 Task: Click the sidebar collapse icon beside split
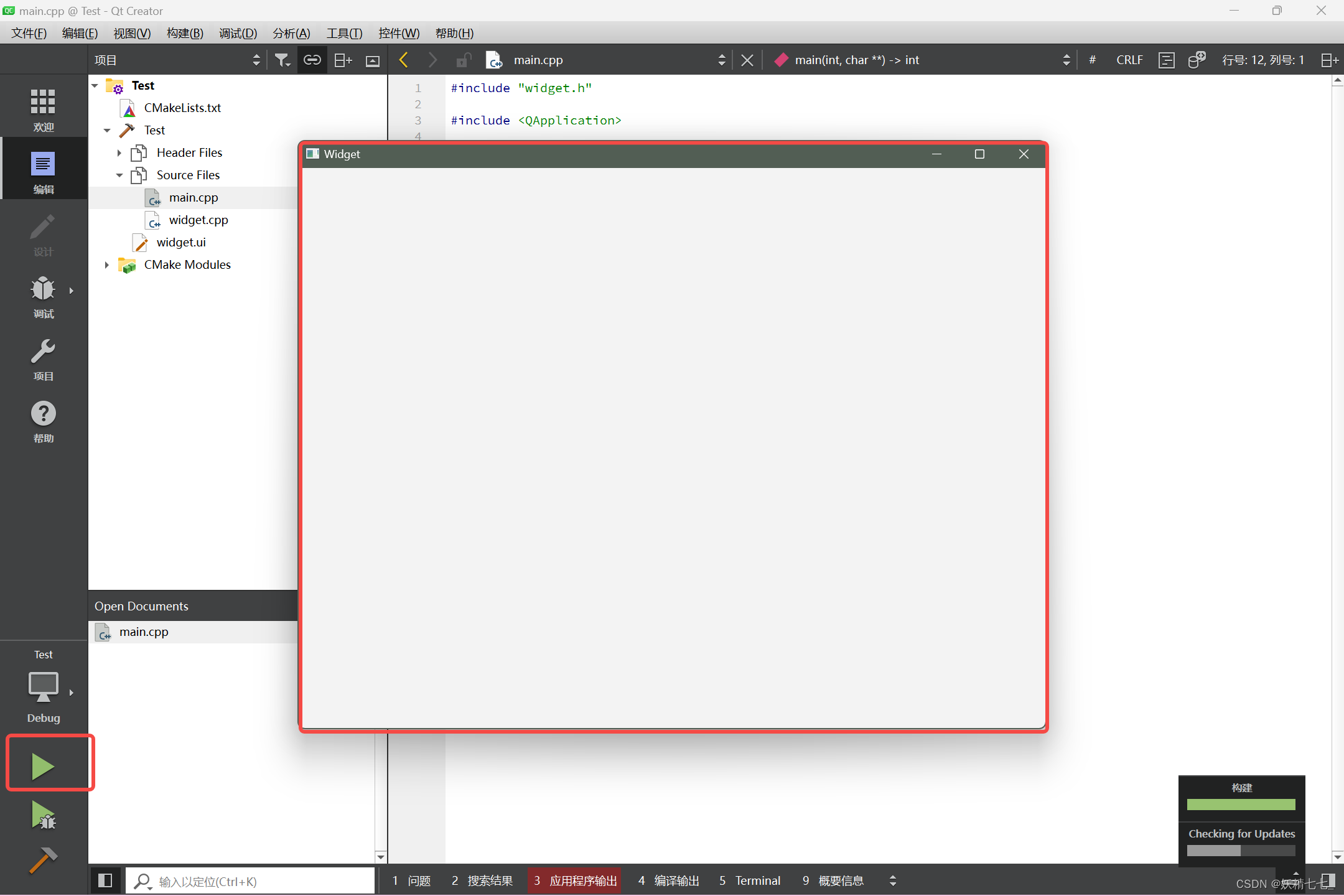click(x=373, y=60)
